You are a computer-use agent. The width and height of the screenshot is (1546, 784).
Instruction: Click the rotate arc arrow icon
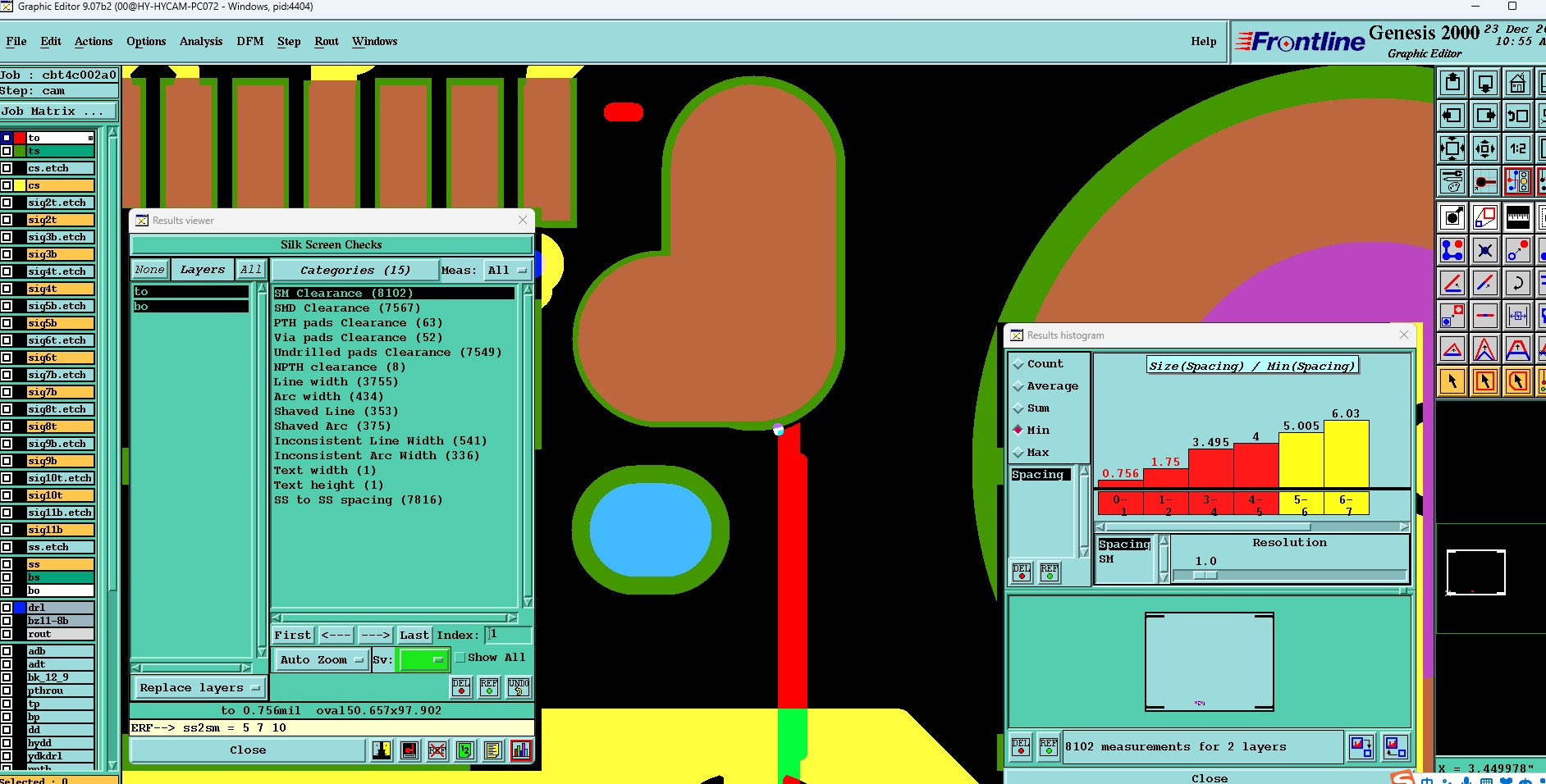[1518, 283]
